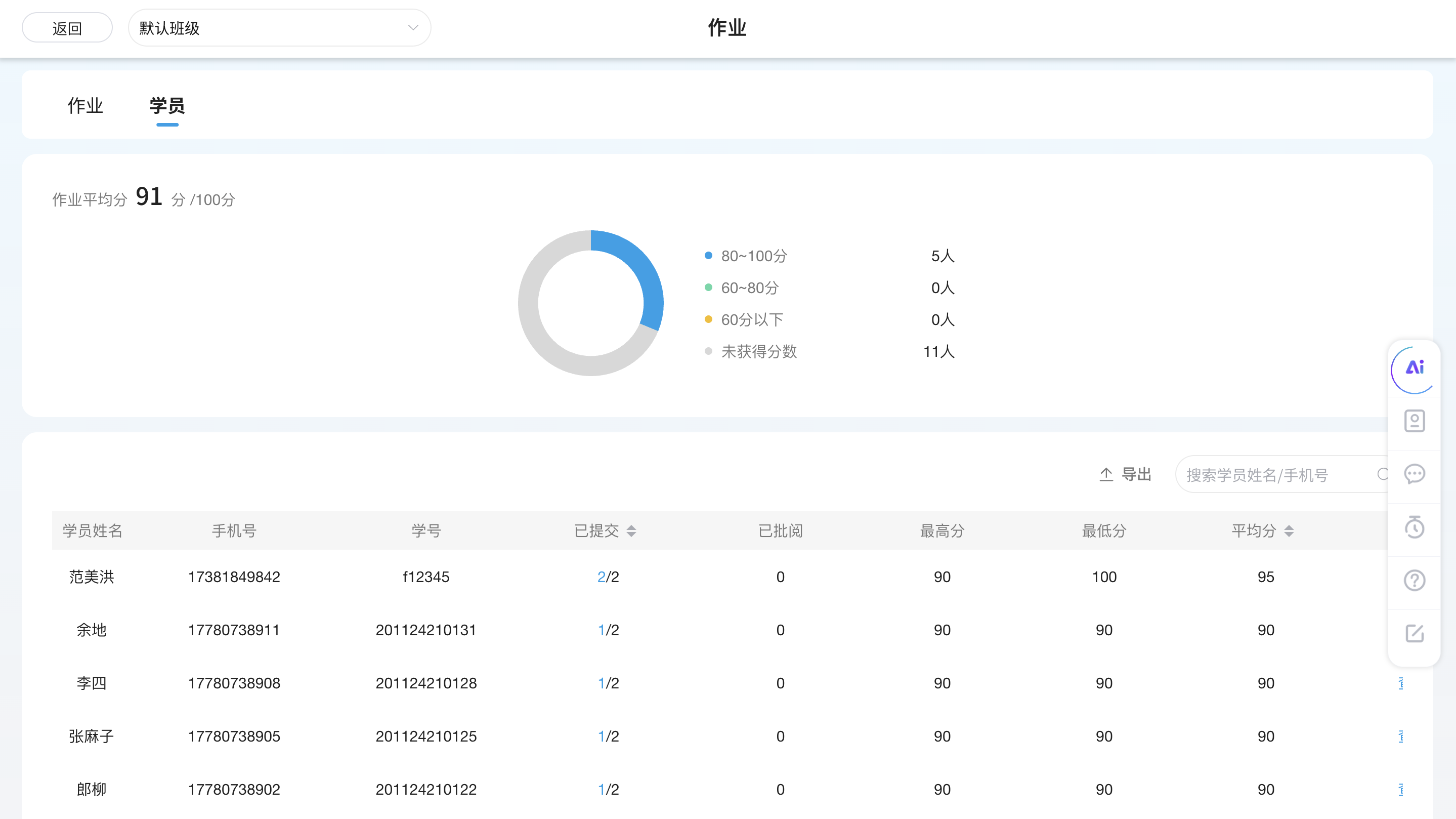The image size is (1456, 819).
Task: Click student ID 201124210125
Action: (425, 736)
